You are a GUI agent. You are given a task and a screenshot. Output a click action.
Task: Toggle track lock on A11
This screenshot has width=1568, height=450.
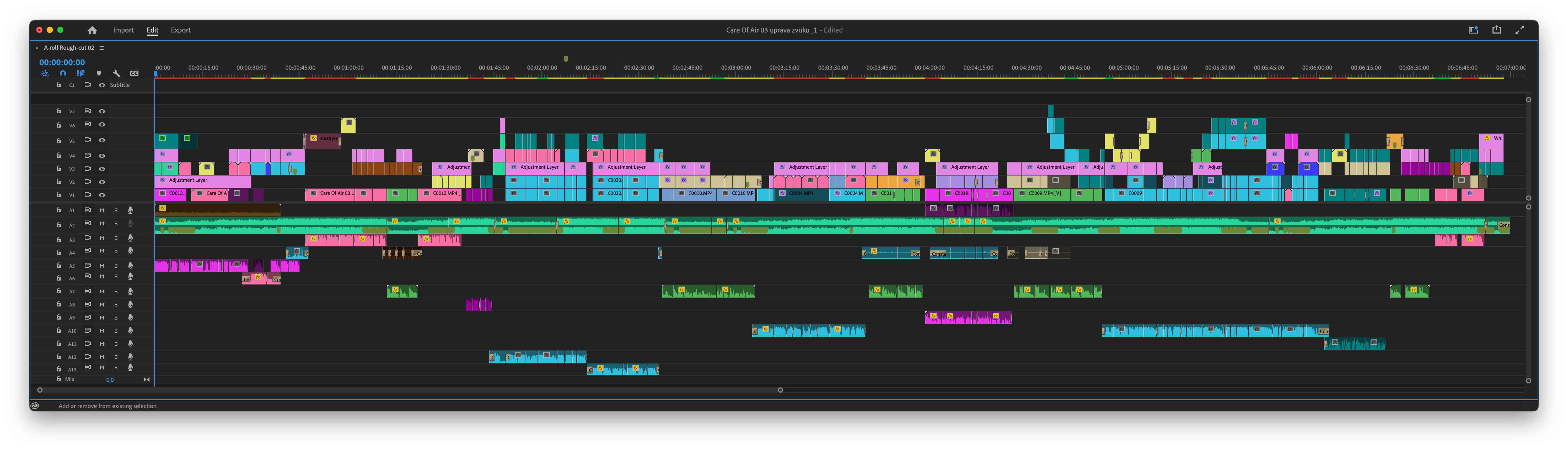[58, 344]
